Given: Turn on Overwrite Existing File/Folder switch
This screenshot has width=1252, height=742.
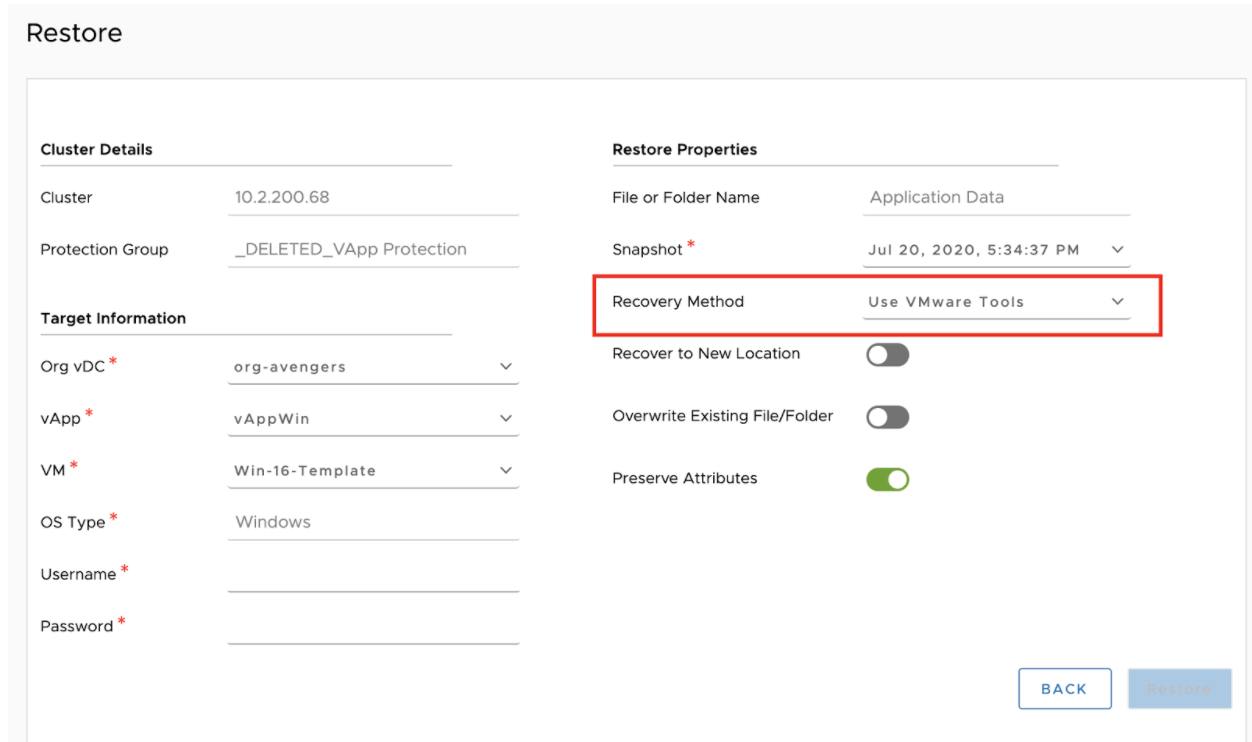Looking at the screenshot, I should click(887, 417).
